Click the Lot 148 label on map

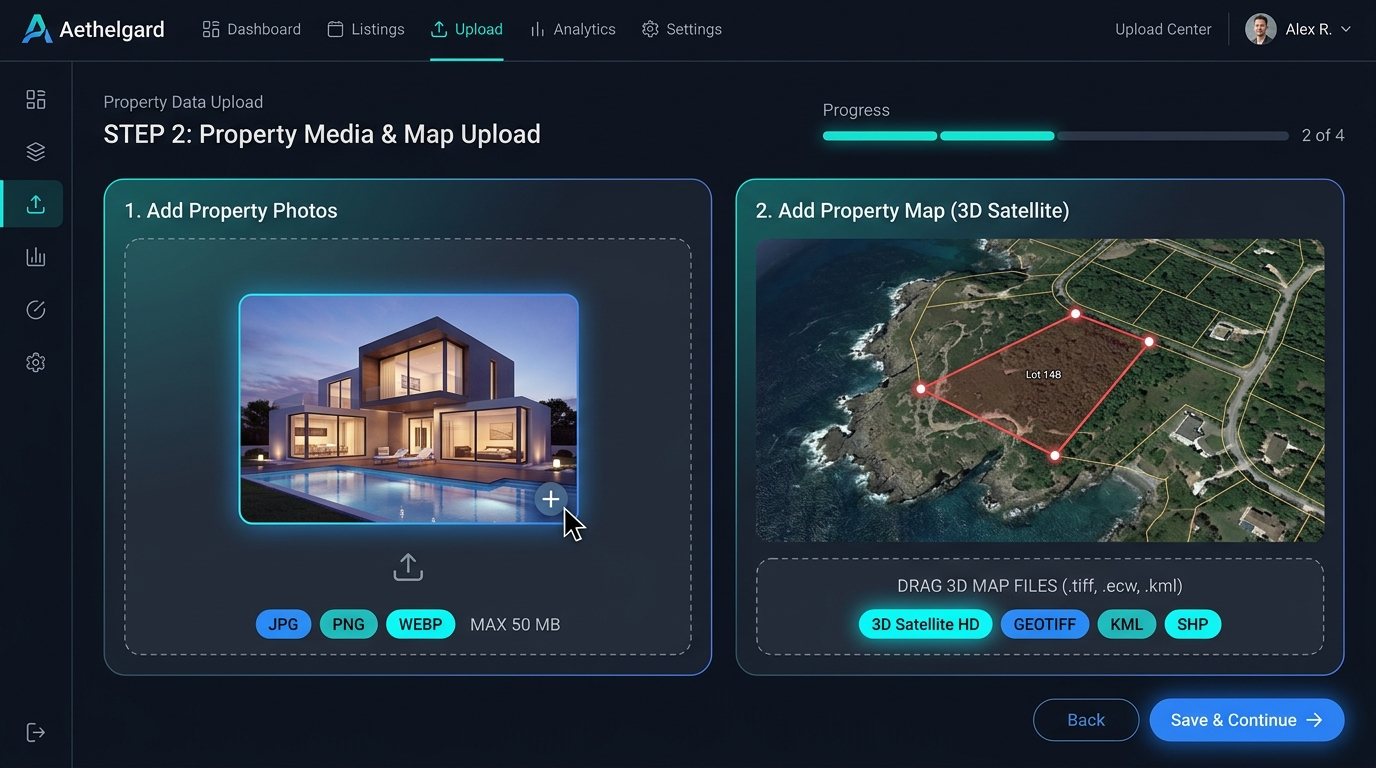coord(1043,375)
